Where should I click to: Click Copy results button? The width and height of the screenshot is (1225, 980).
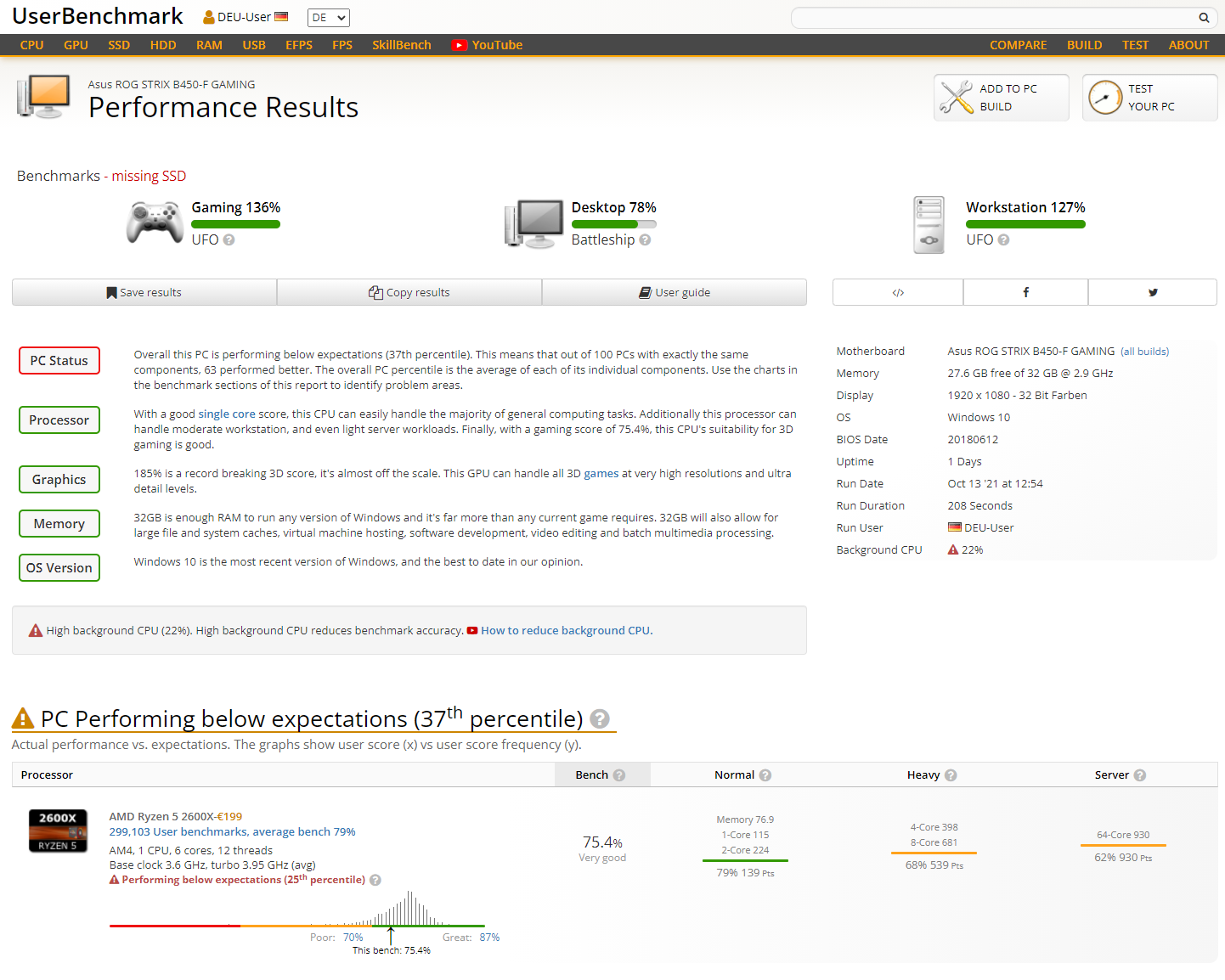click(x=409, y=292)
